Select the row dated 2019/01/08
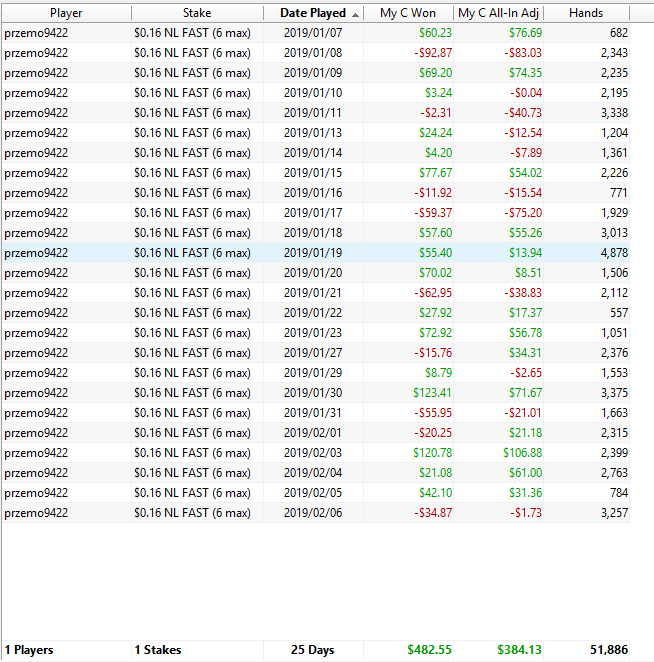The image size is (654, 662). [x=316, y=53]
